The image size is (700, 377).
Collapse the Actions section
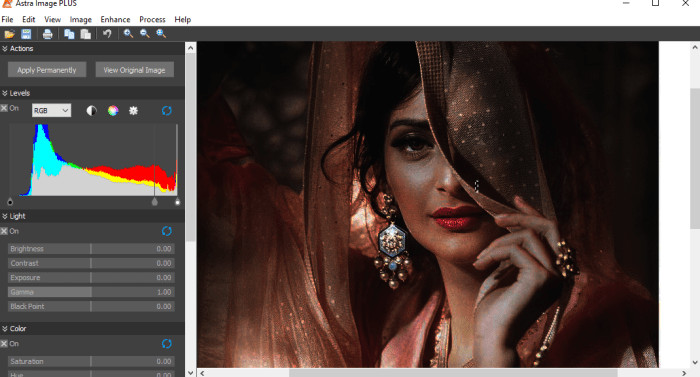(x=5, y=48)
